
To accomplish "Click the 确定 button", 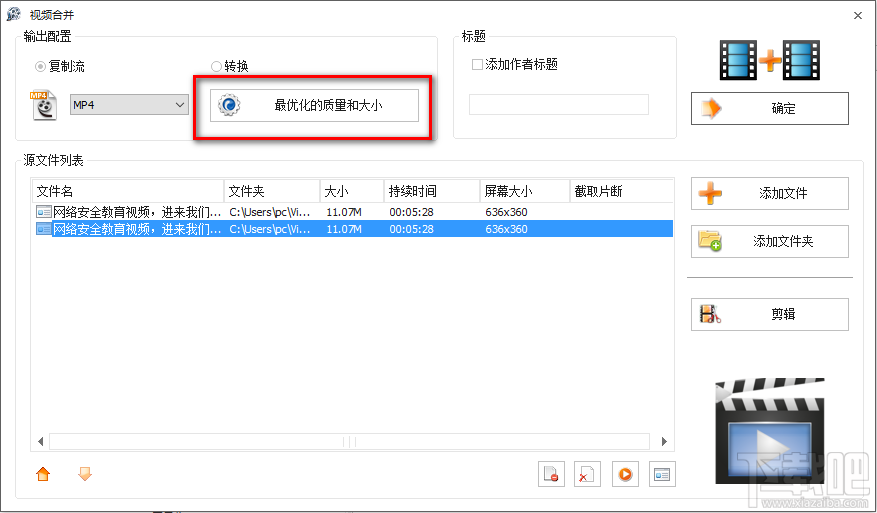I will 770,109.
